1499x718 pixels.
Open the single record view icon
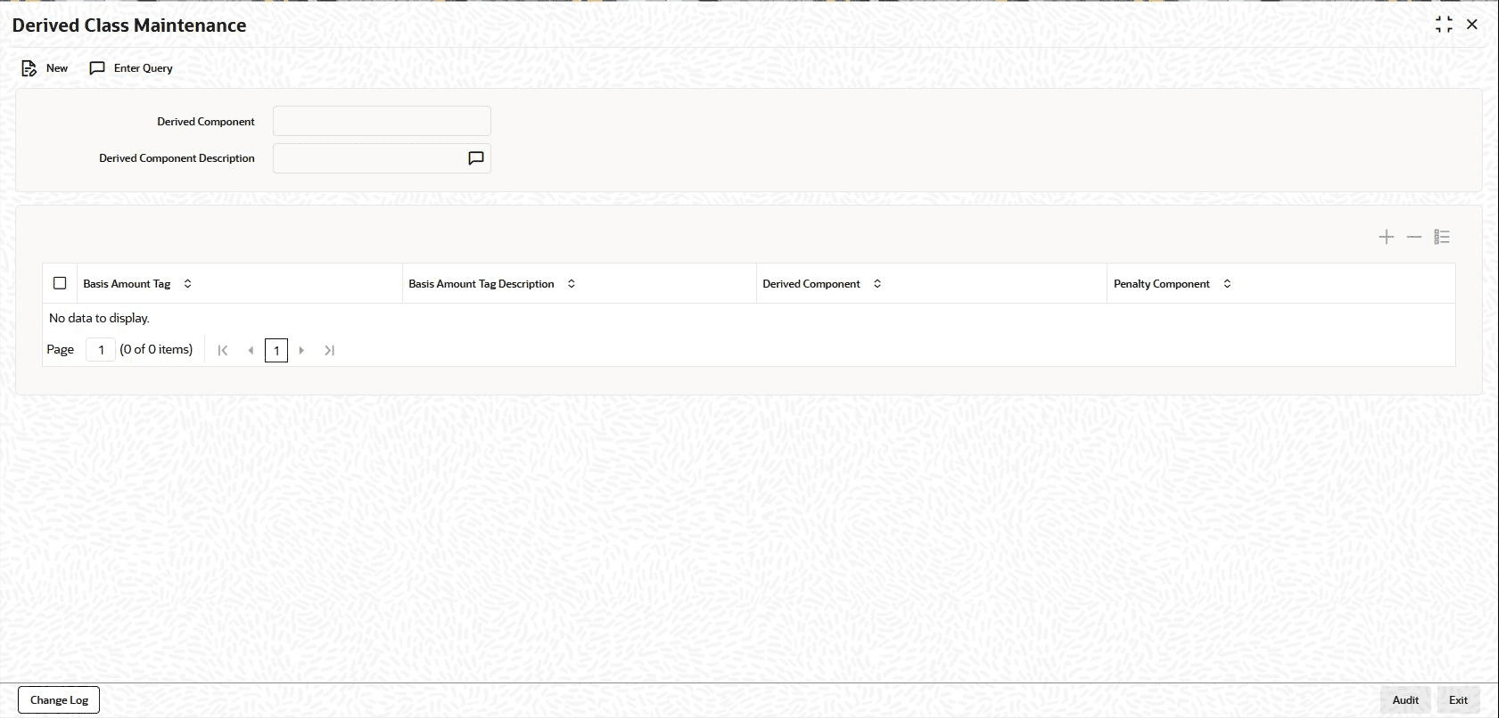point(1442,237)
